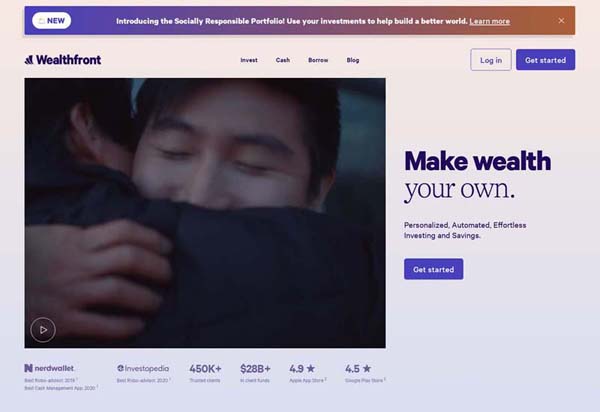The width and height of the screenshot is (600, 412).
Task: Click the Wealthfront logo
Action: [63, 60]
